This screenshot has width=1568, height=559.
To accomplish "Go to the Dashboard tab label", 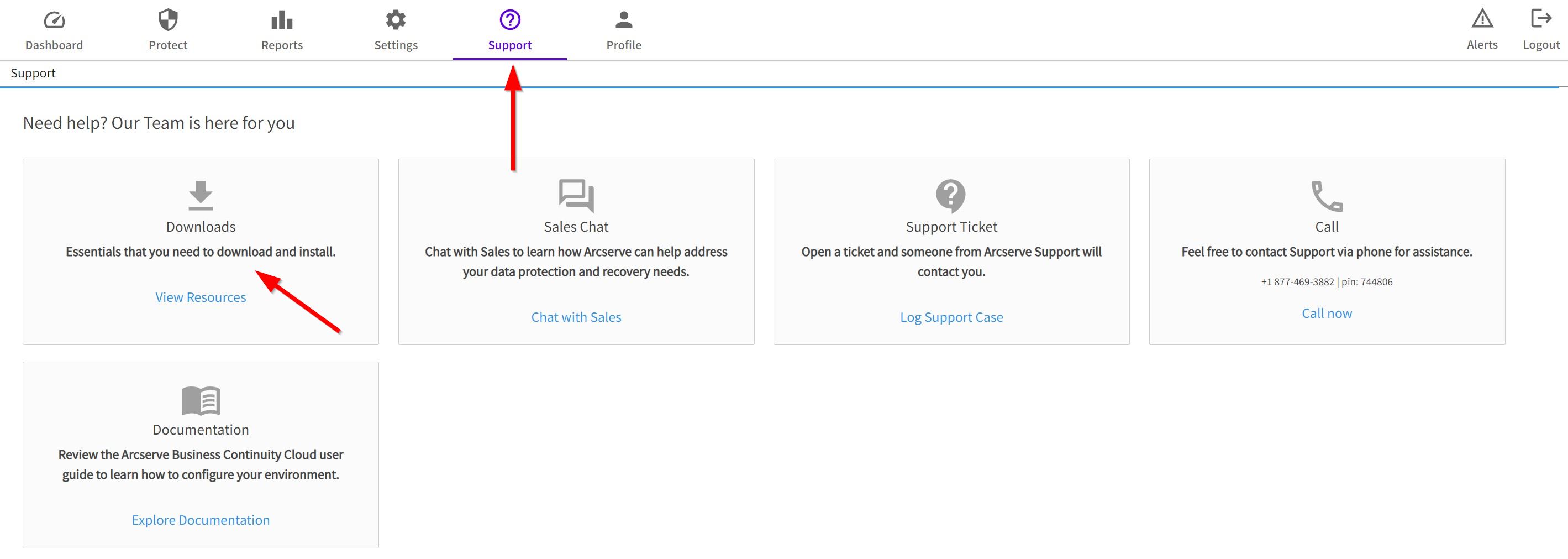I will [54, 45].
